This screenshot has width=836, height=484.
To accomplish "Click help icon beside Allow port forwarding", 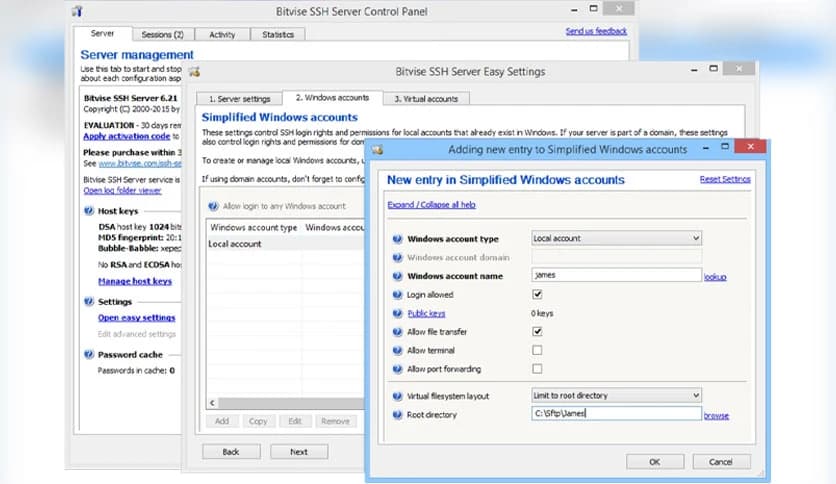I will 397,369.
